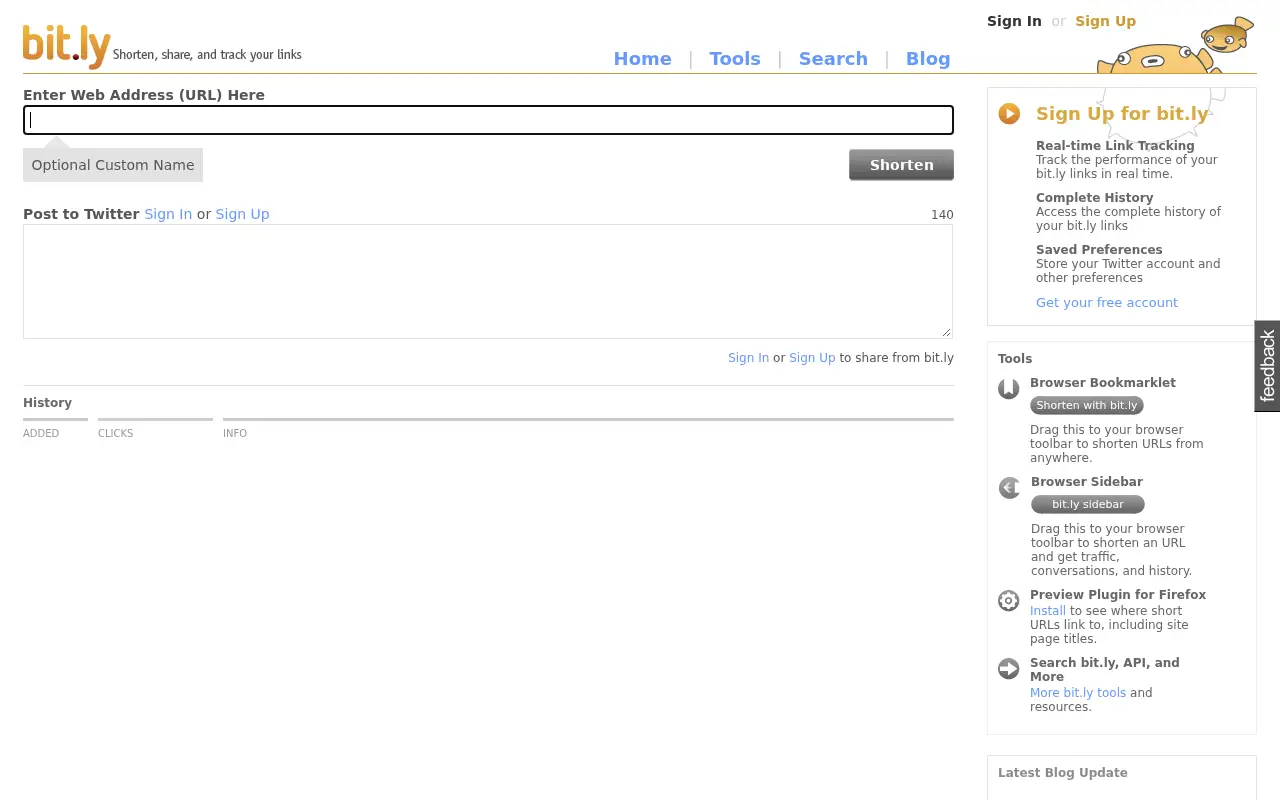The height and width of the screenshot is (800, 1280).
Task: Click the INFO column header in History
Action: (235, 433)
